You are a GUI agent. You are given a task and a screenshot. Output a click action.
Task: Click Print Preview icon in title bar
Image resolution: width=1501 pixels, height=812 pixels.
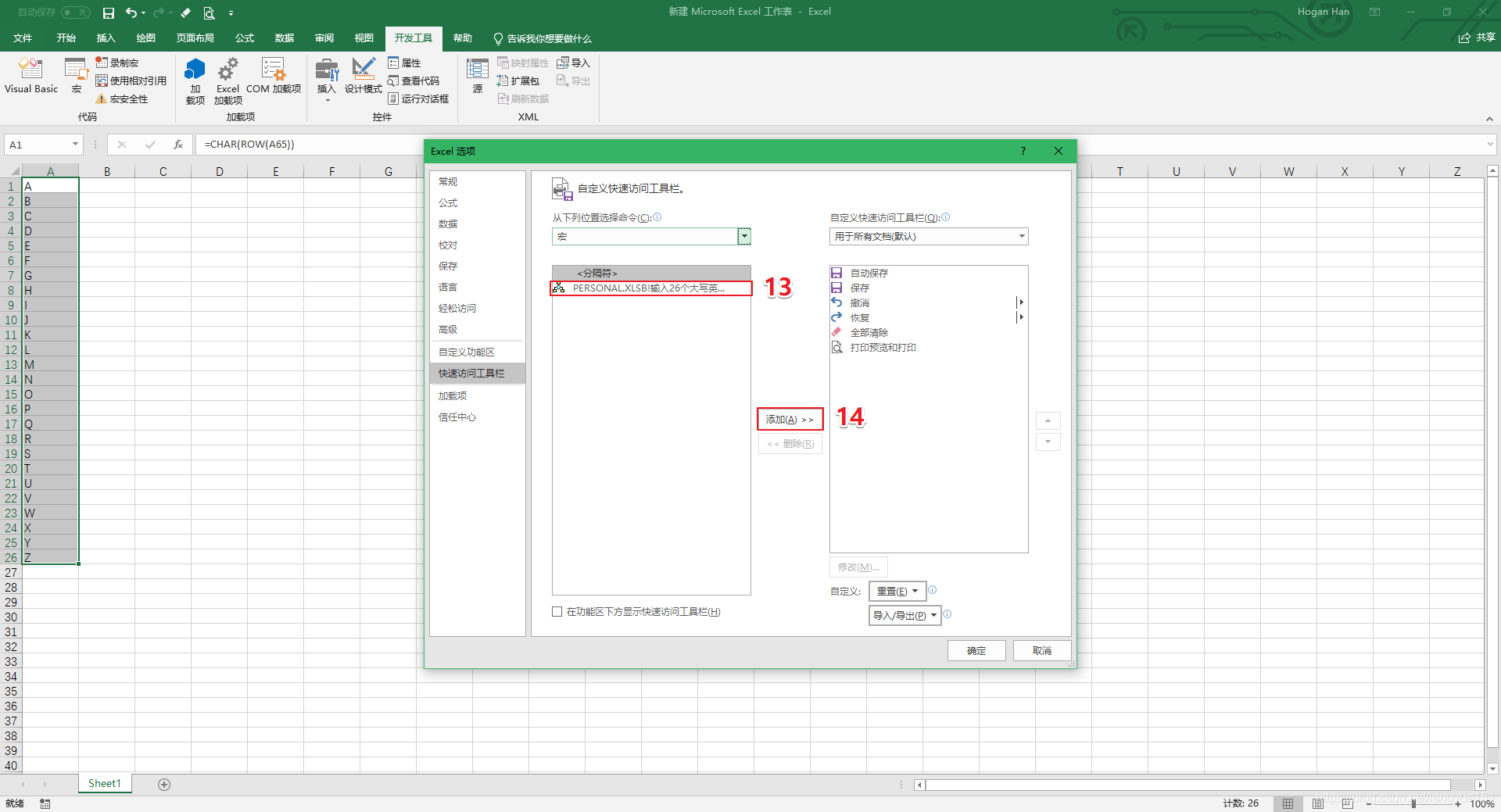pyautogui.click(x=209, y=13)
